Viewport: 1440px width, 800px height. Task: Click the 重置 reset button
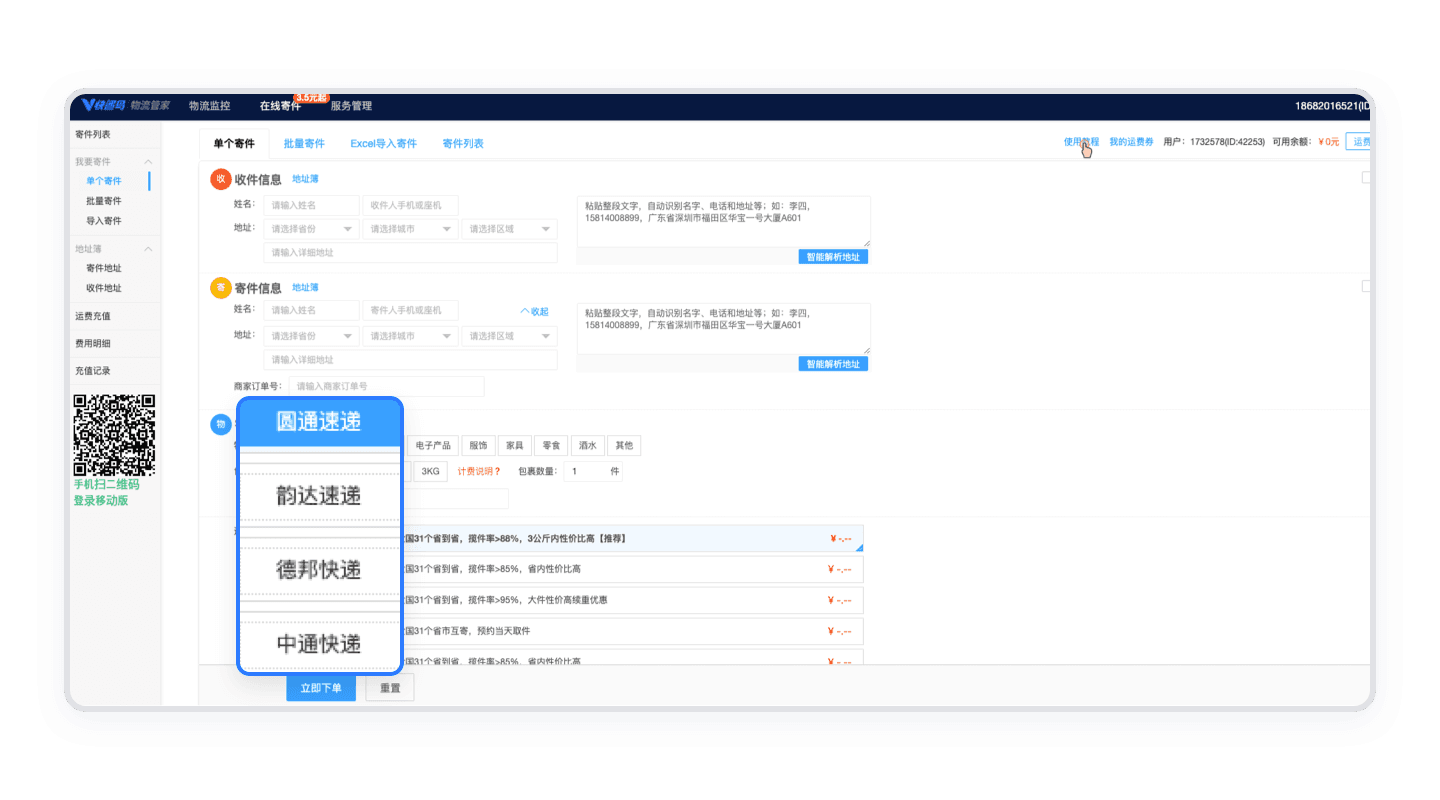click(x=390, y=688)
